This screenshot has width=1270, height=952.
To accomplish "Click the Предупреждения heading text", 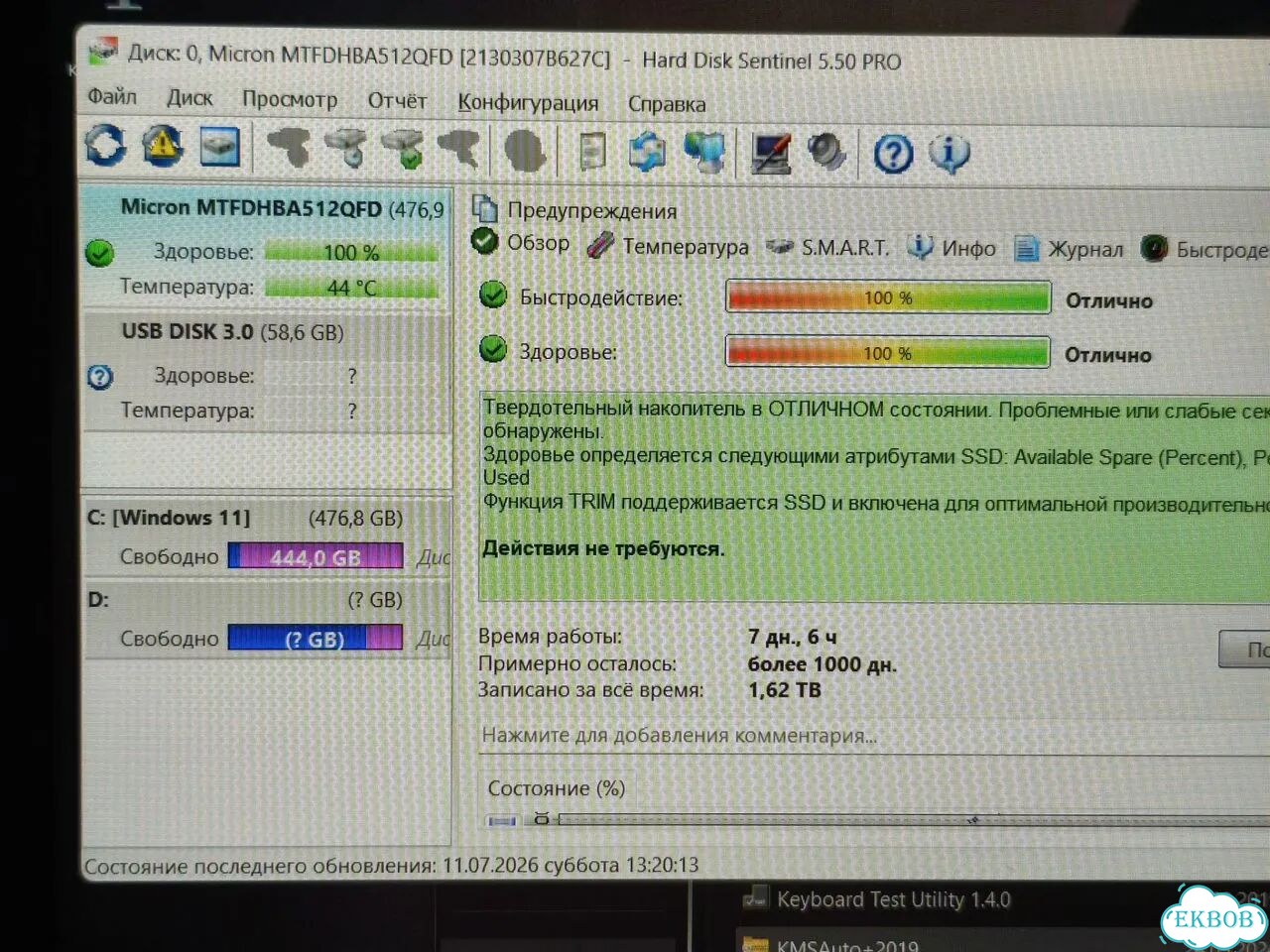I will click(592, 210).
